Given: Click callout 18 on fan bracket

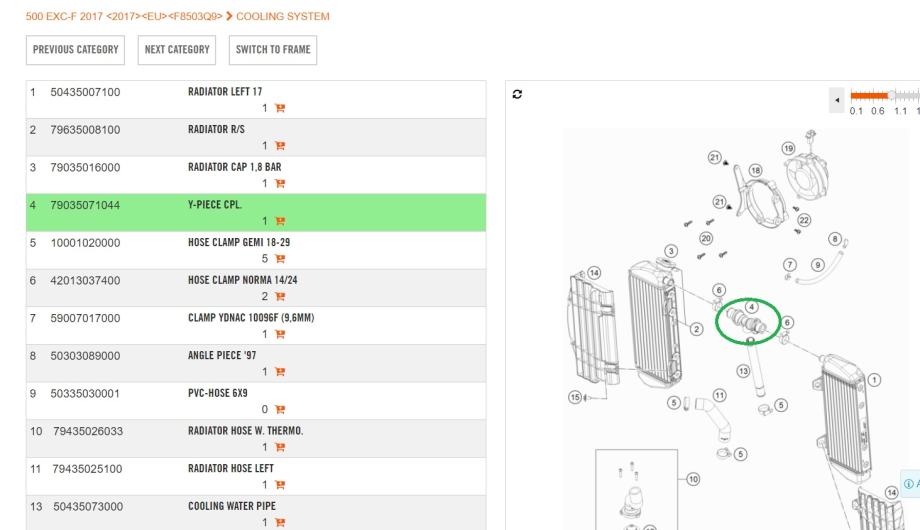Looking at the screenshot, I should coord(755,170).
